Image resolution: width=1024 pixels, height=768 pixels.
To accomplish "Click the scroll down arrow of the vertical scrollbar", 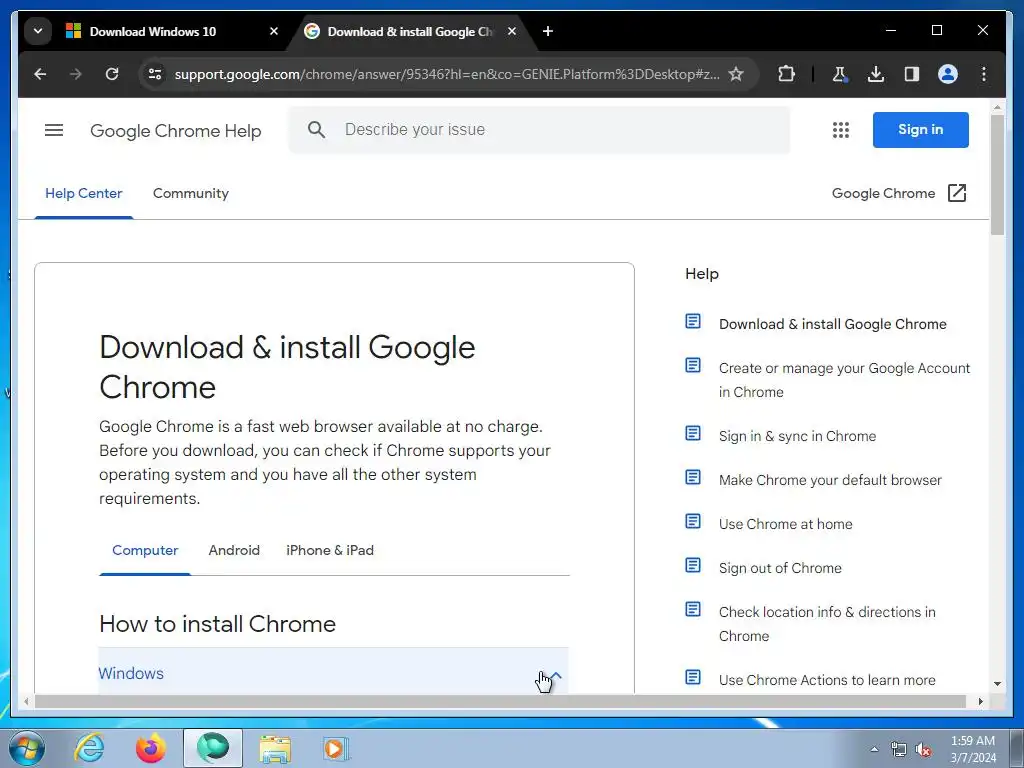I will coord(997,684).
